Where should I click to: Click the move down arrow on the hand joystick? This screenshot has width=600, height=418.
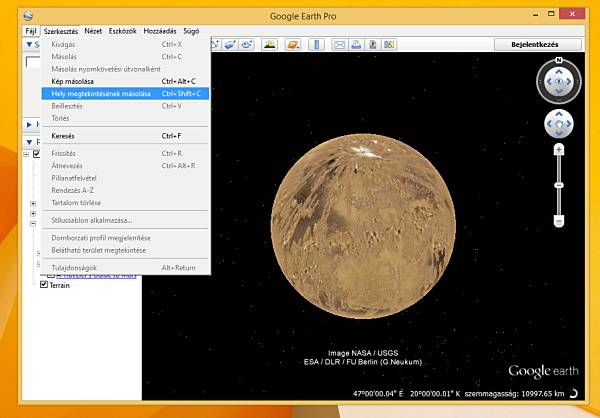(559, 134)
